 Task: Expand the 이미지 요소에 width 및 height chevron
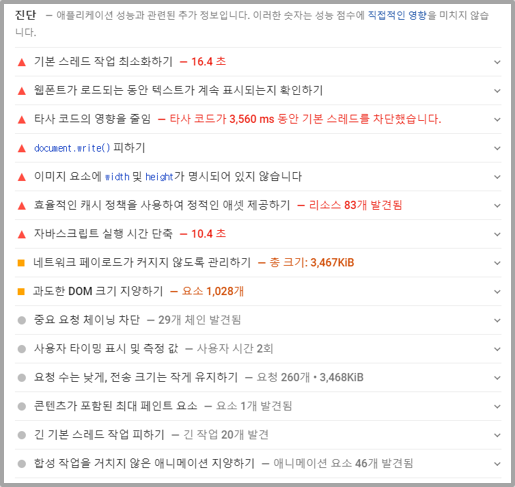[497, 177]
